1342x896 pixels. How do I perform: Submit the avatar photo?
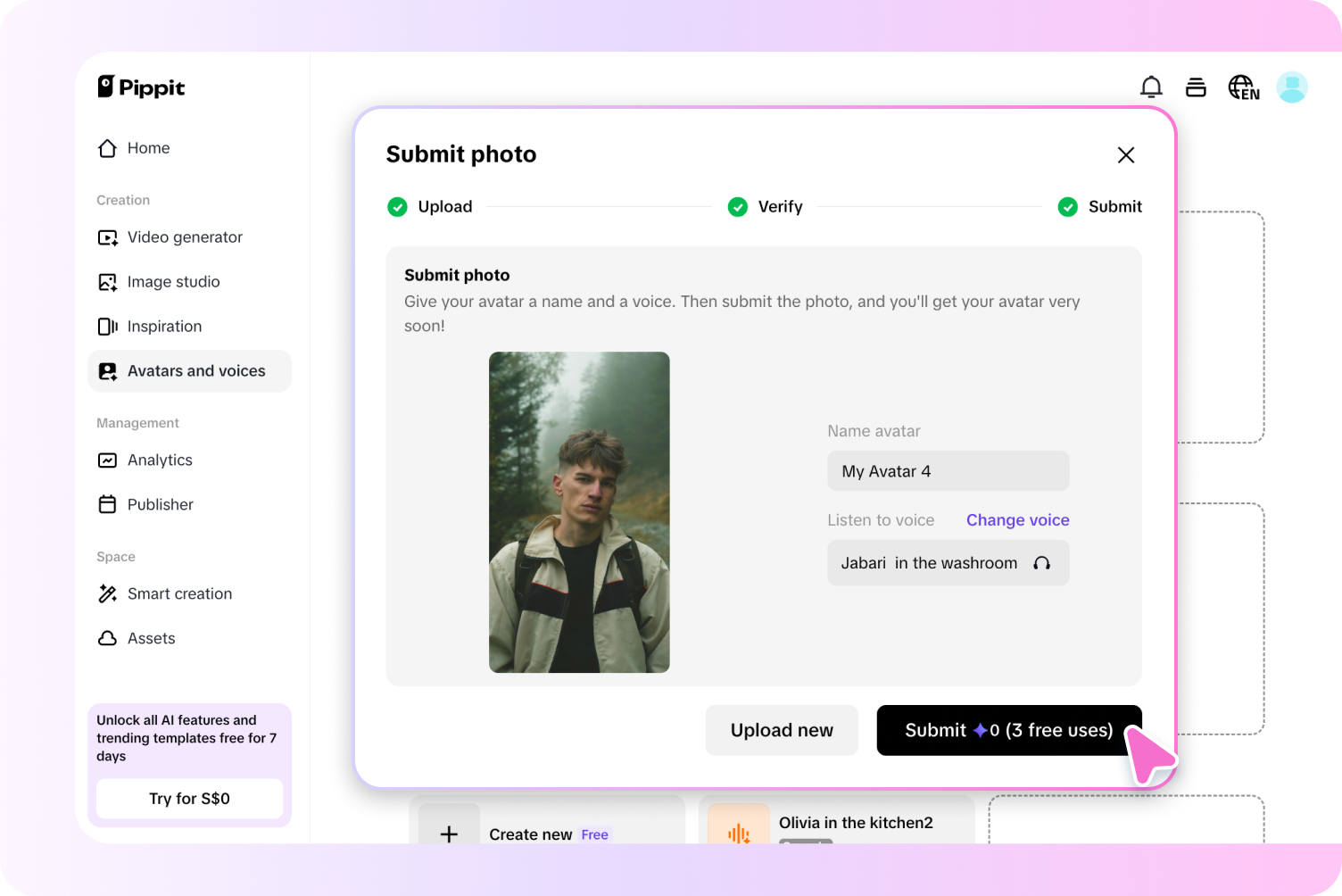pyautogui.click(x=1008, y=730)
